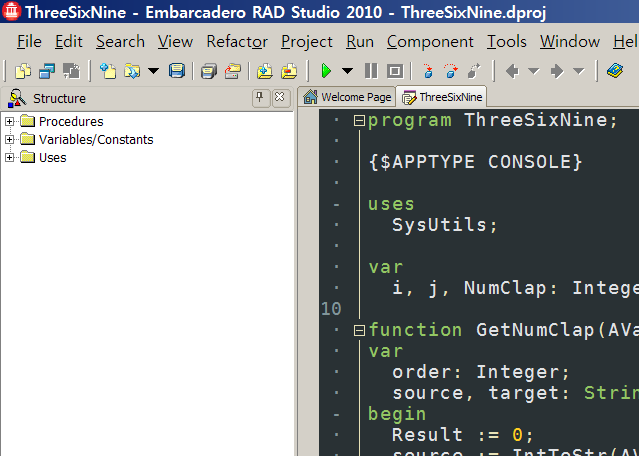
Task: Open the recent projects dropdown arrow
Action: [x=153, y=71]
